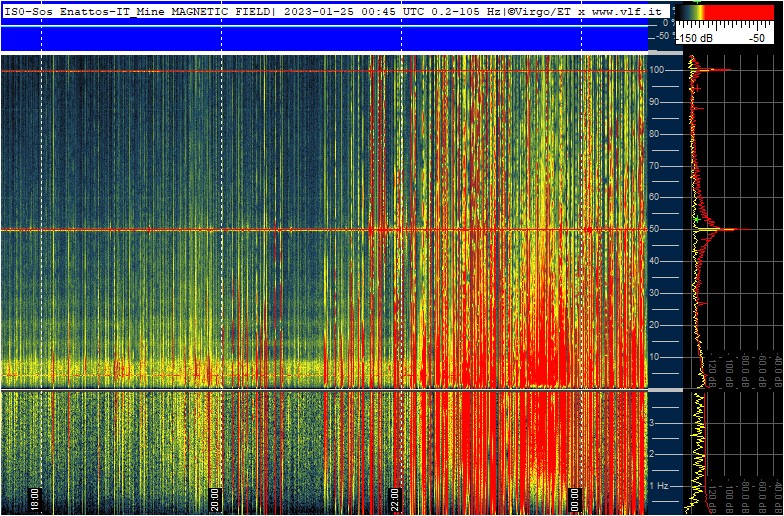Click the blue amplitude strip at top

[322, 38]
